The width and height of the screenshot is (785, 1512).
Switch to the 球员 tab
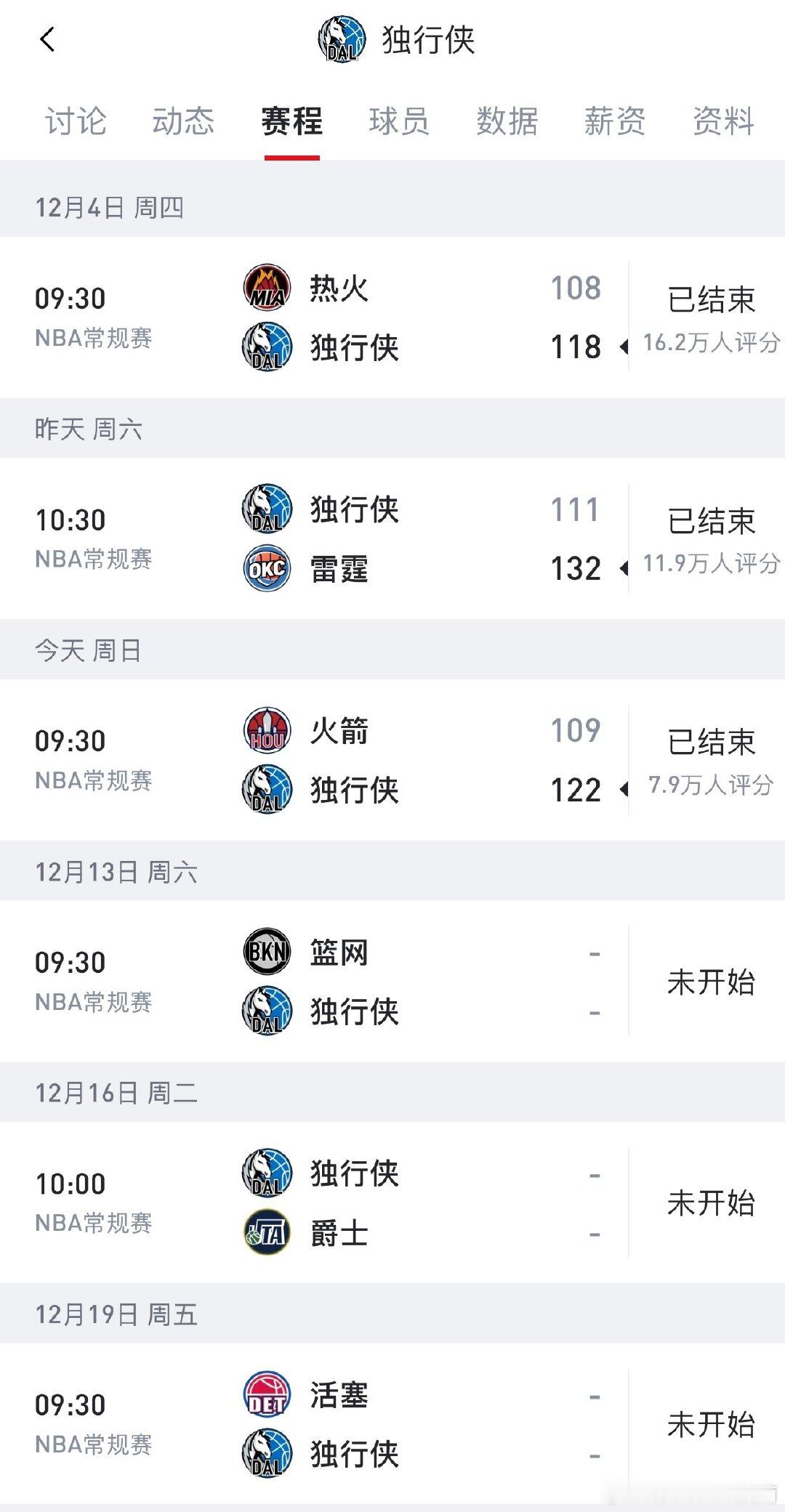398,122
